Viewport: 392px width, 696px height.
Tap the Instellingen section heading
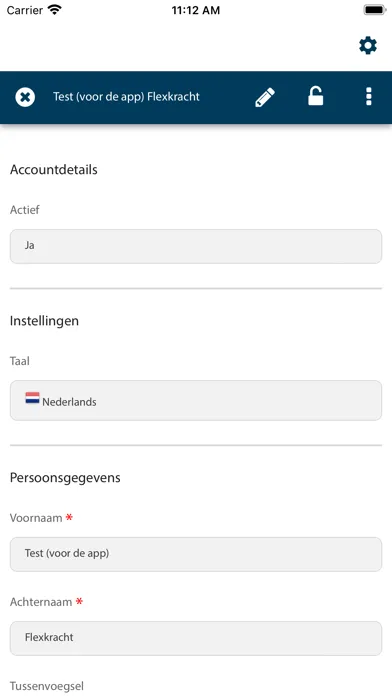[x=44, y=321]
